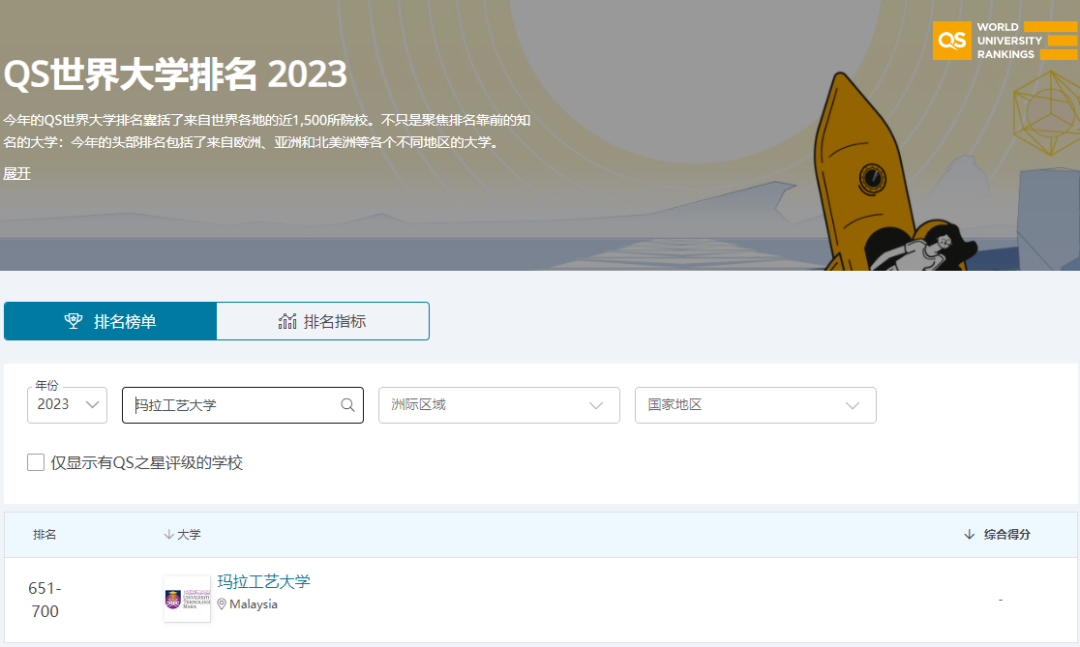Screen dimensions: 1080x647
Task: Expand the 洲际区域 dropdown
Action: [x=499, y=405]
